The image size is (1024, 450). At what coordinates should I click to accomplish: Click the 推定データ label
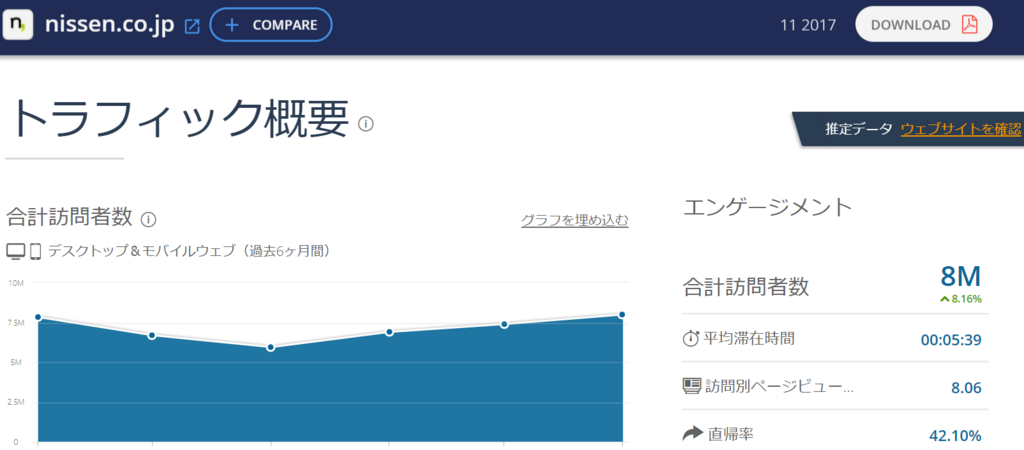[858, 129]
